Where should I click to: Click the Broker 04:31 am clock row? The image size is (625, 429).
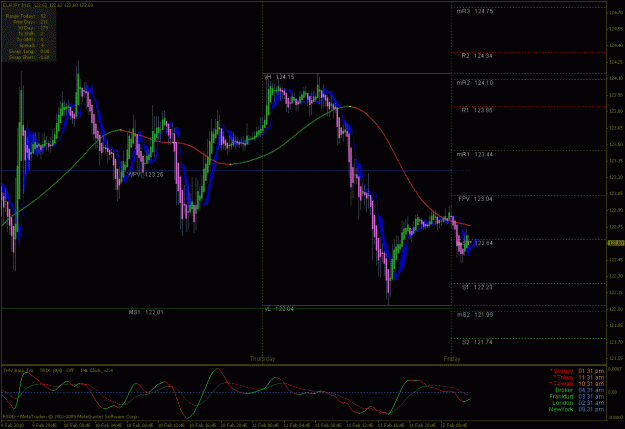(580, 390)
